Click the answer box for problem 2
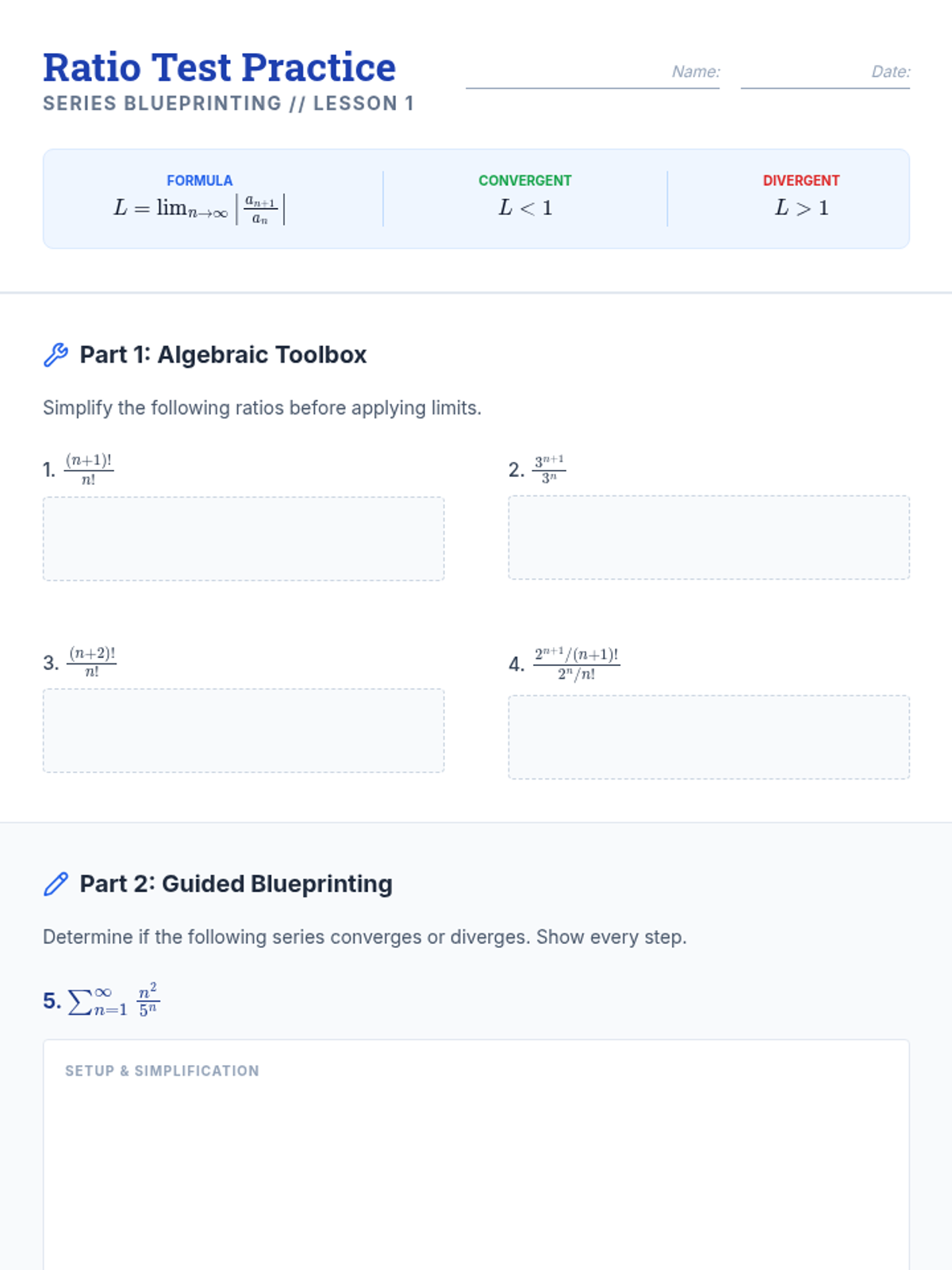The image size is (952, 1270). (708, 537)
